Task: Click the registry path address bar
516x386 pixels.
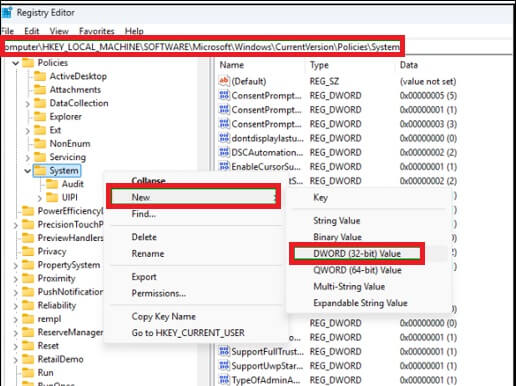Action: (x=202, y=47)
